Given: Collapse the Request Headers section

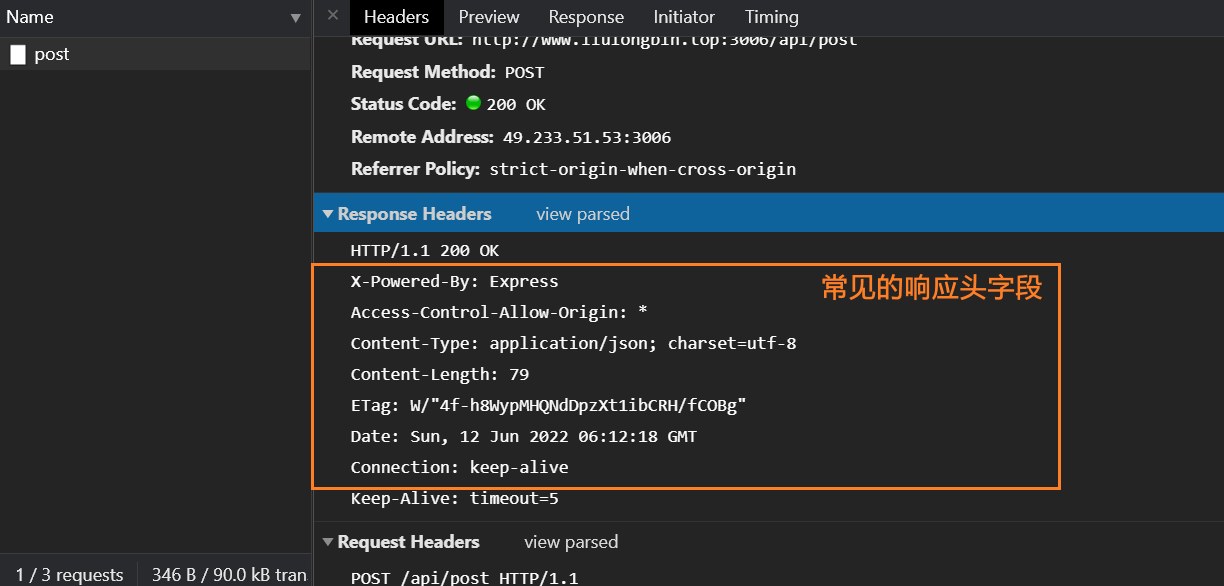Looking at the screenshot, I should point(327,542).
